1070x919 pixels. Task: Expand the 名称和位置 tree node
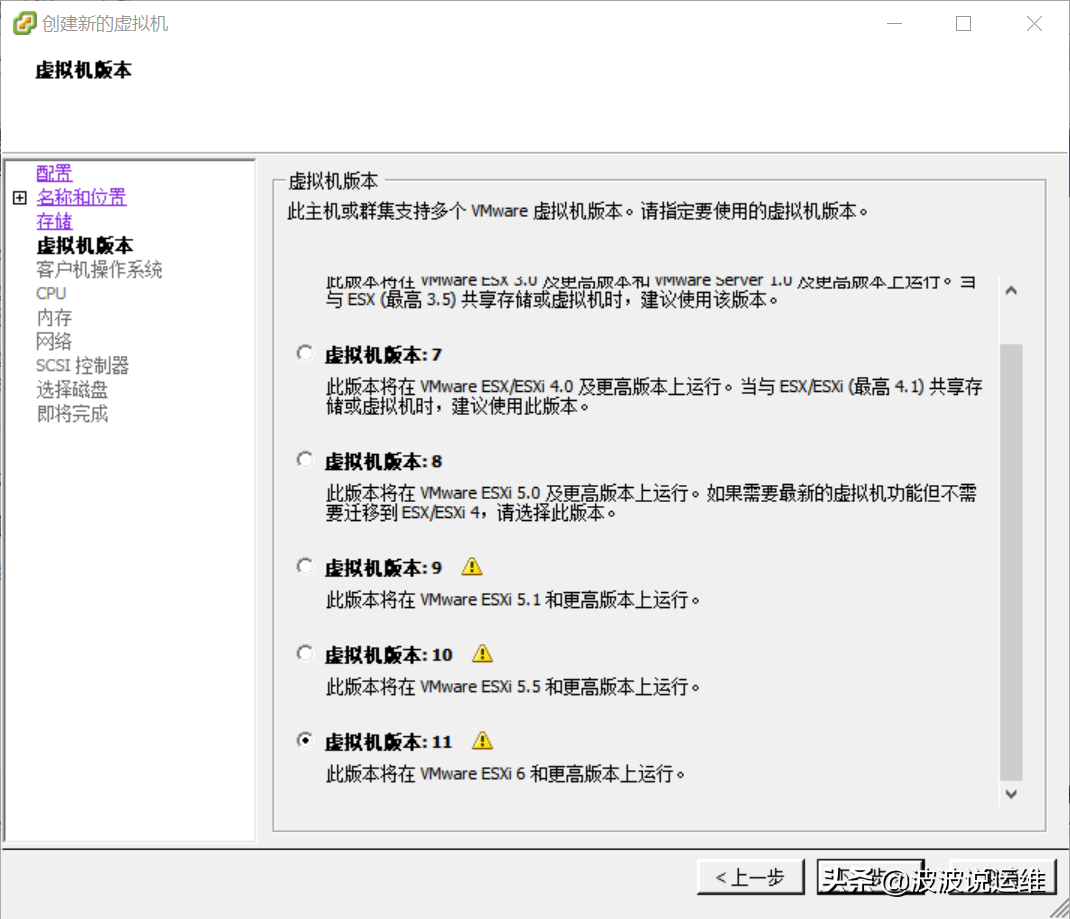(x=20, y=198)
